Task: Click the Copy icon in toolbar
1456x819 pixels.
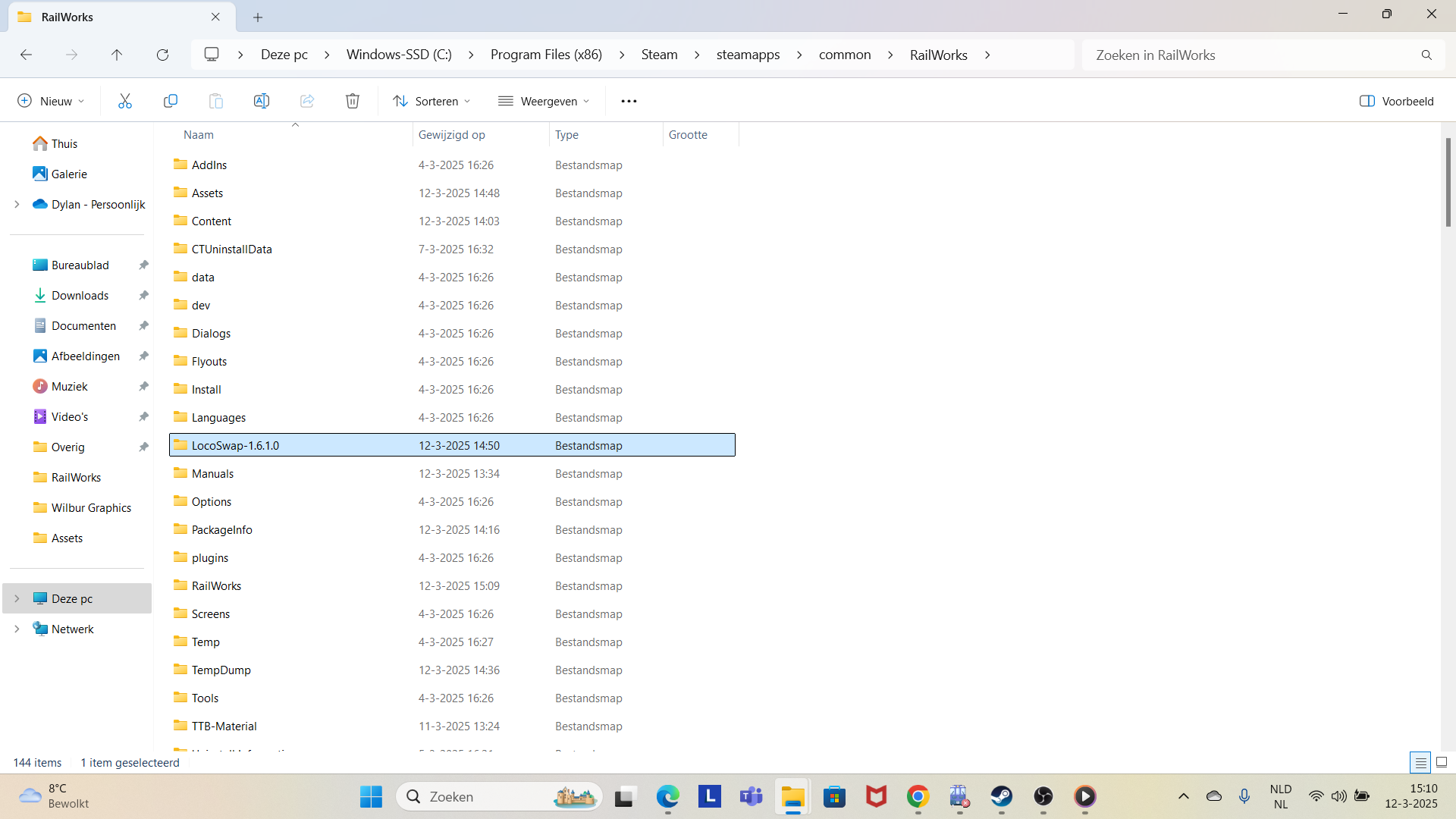Action: point(171,101)
